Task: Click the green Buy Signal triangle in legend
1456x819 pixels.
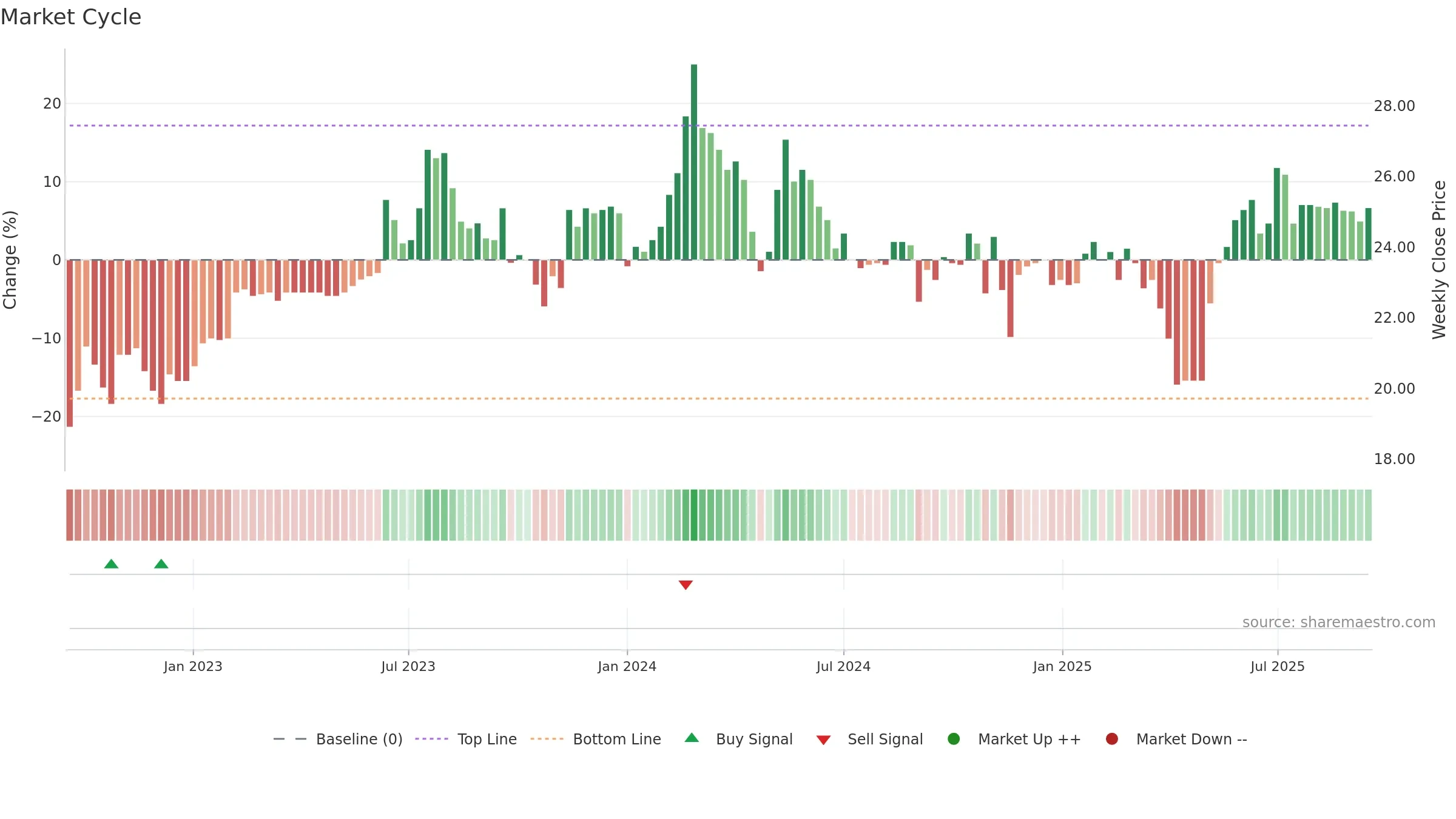Action: pyautogui.click(x=692, y=738)
